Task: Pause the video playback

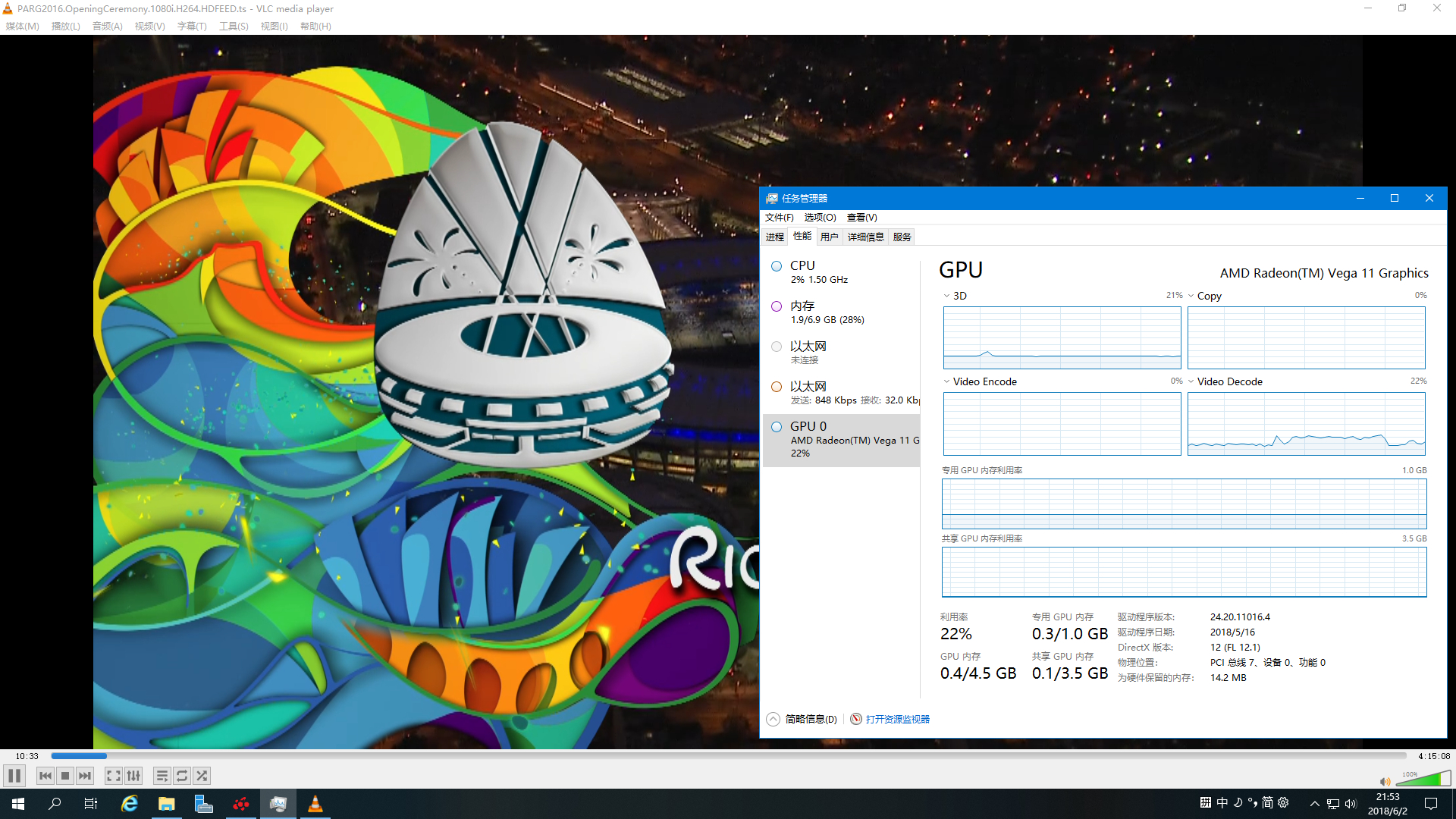Action: [x=14, y=776]
